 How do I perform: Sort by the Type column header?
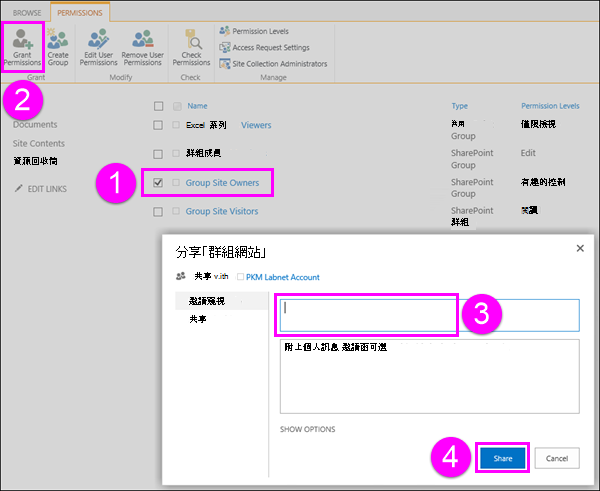click(460, 106)
